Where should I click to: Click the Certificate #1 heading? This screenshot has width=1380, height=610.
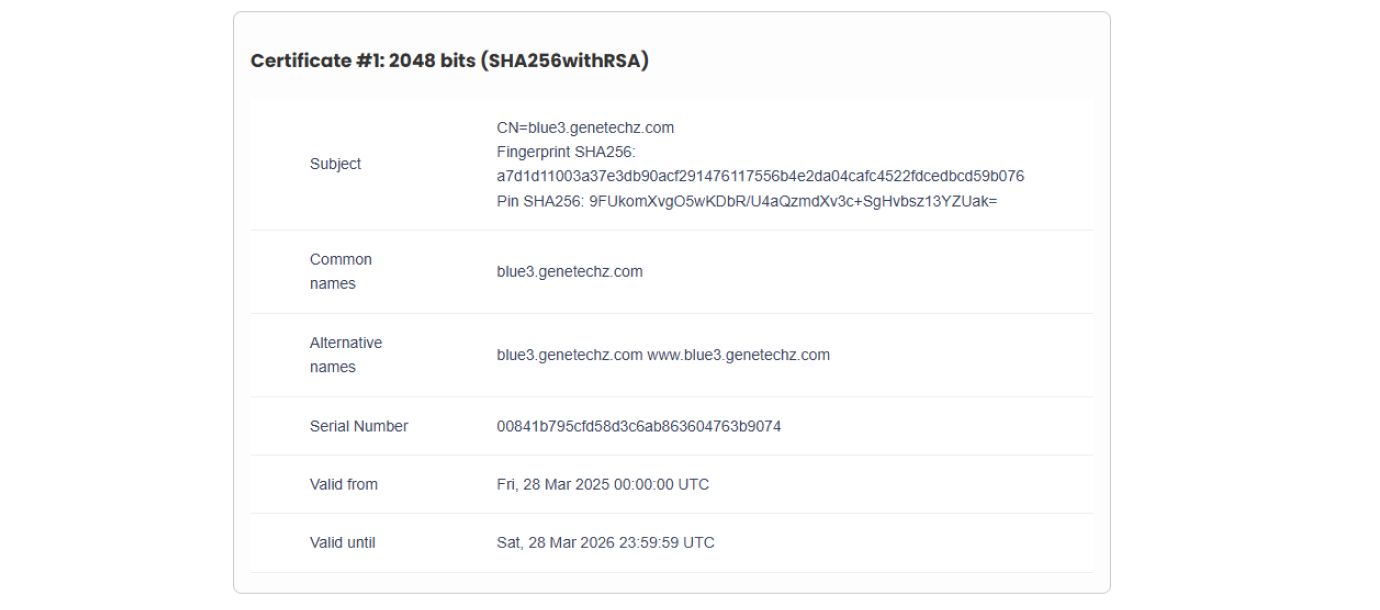click(450, 61)
